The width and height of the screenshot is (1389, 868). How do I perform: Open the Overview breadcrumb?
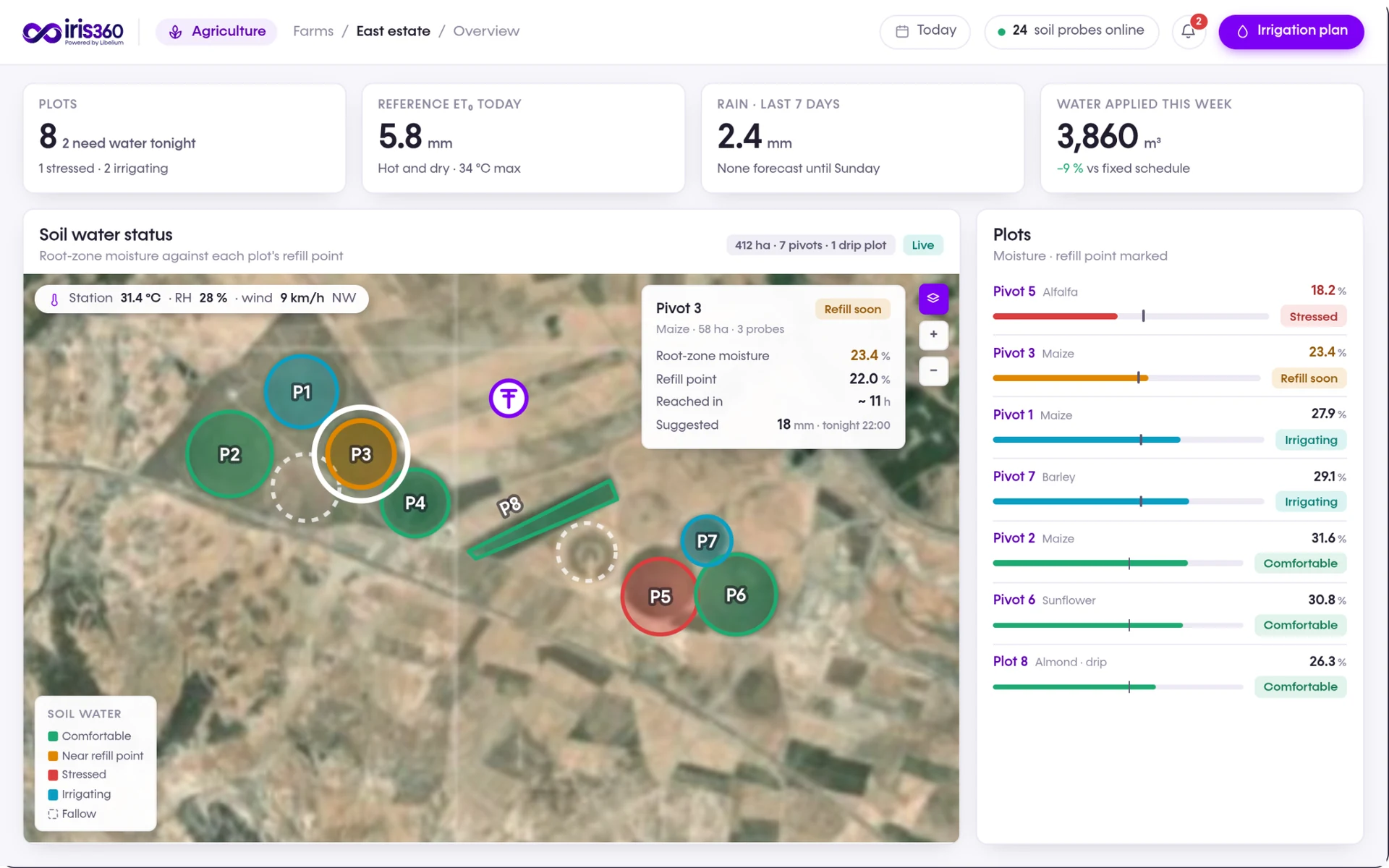(x=486, y=31)
